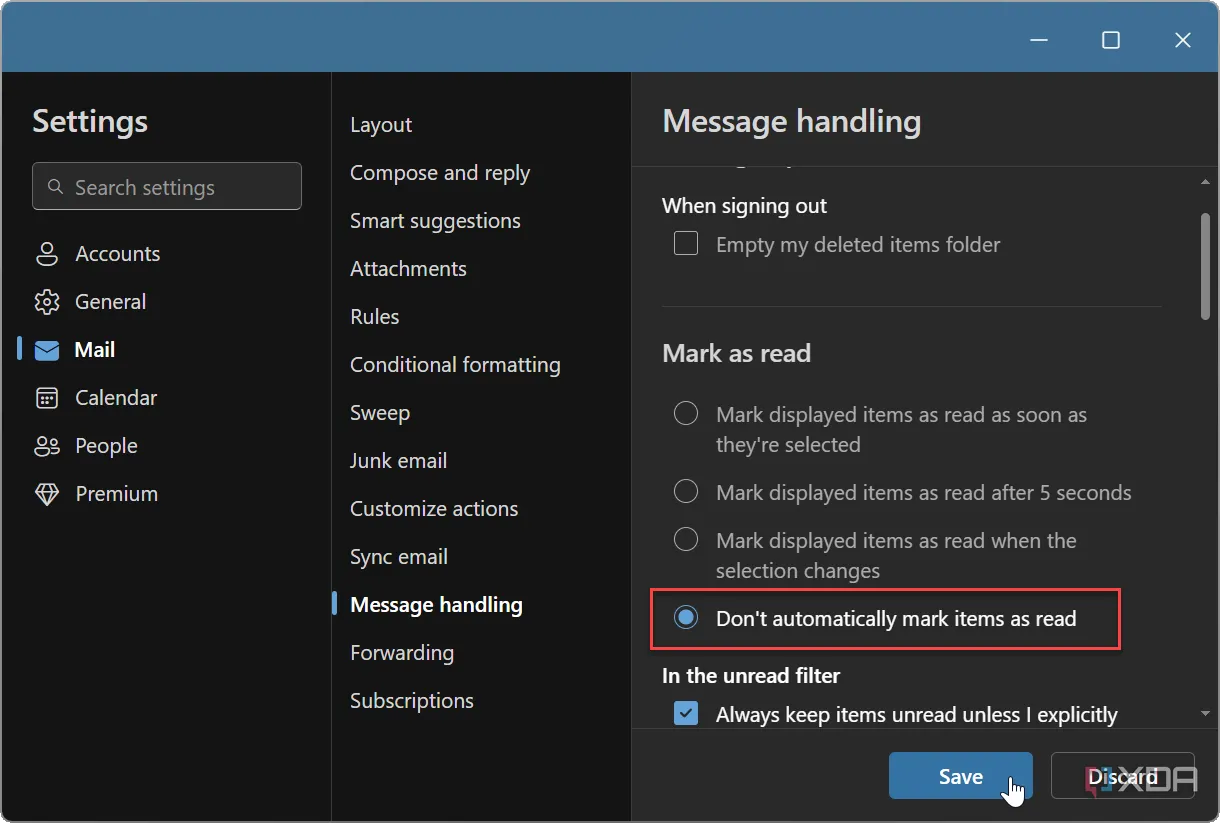Open Junk email settings
This screenshot has height=824, width=1220.
point(398,461)
